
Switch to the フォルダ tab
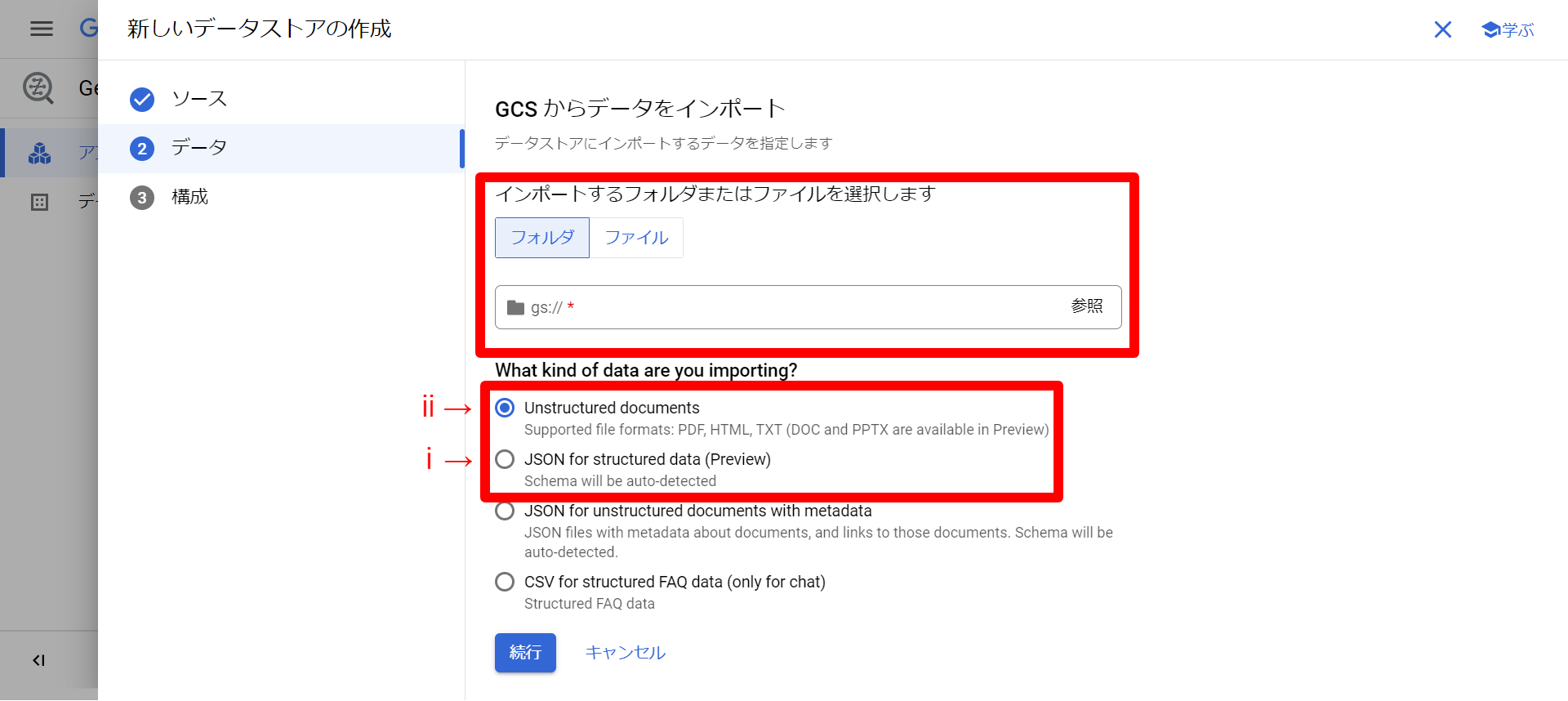click(542, 238)
